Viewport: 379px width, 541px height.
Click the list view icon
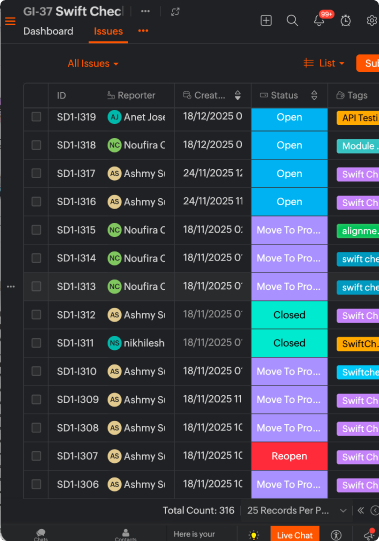tap(309, 63)
